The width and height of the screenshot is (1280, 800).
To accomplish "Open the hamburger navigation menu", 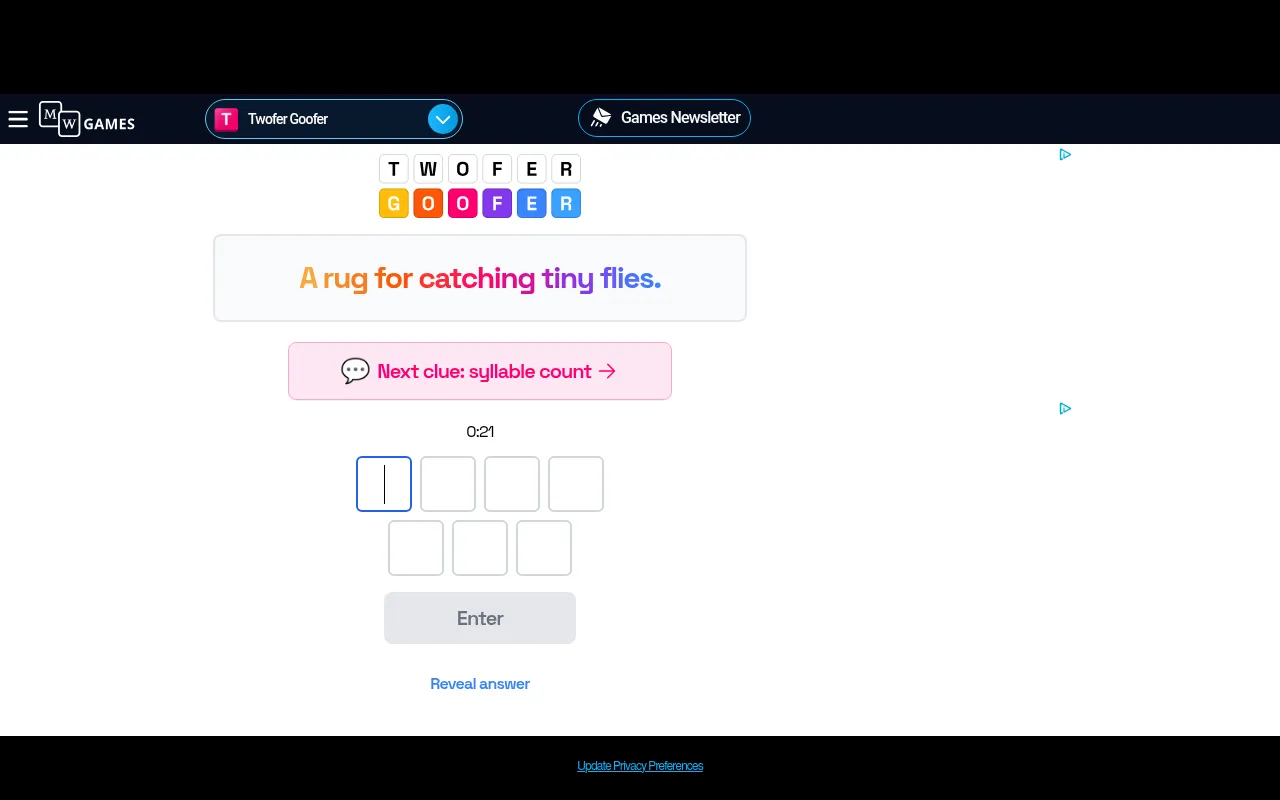I will pos(18,119).
